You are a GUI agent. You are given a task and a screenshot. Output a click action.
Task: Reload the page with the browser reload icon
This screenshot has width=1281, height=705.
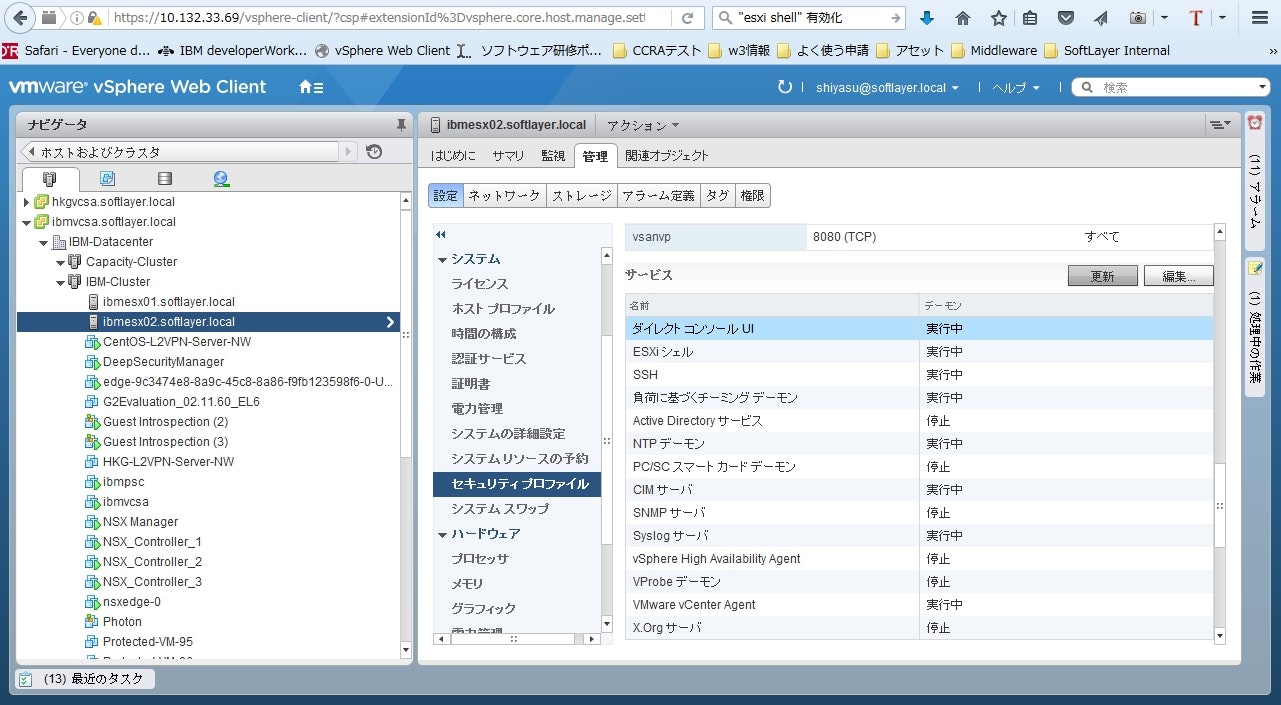pos(687,18)
